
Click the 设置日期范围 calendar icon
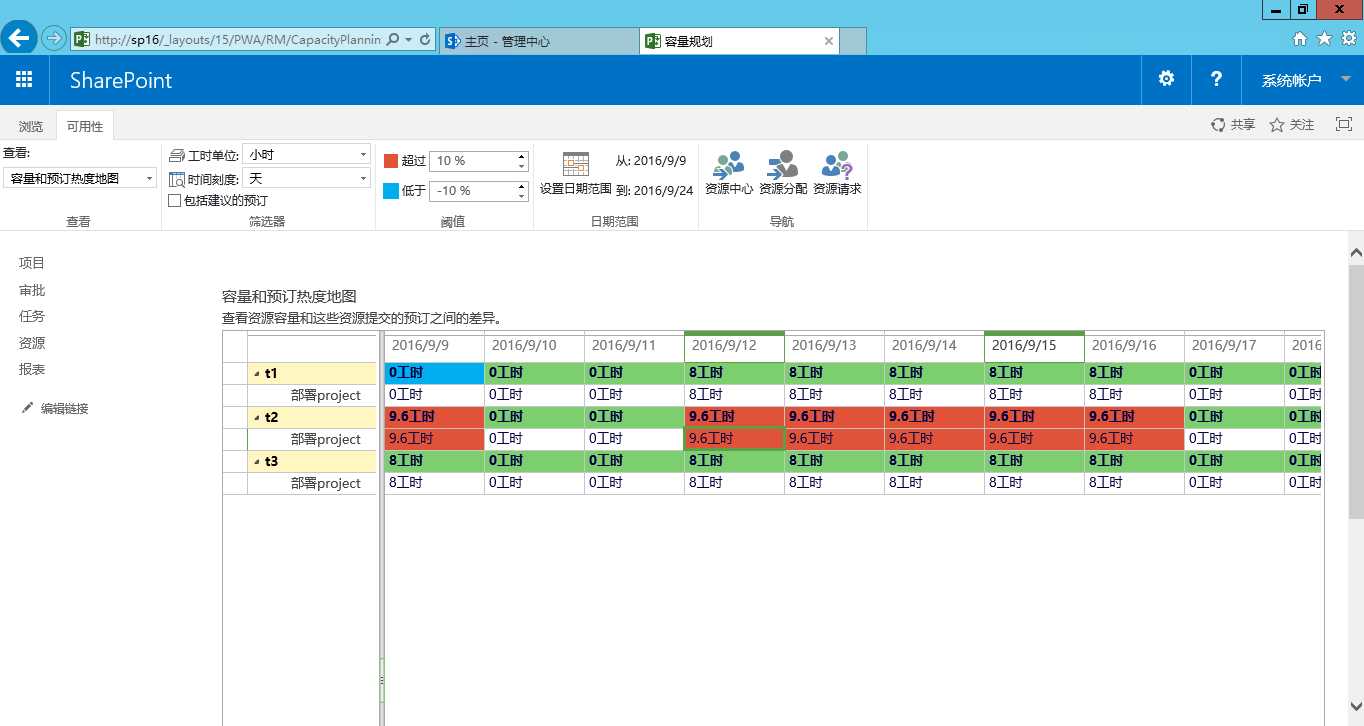(x=575, y=164)
